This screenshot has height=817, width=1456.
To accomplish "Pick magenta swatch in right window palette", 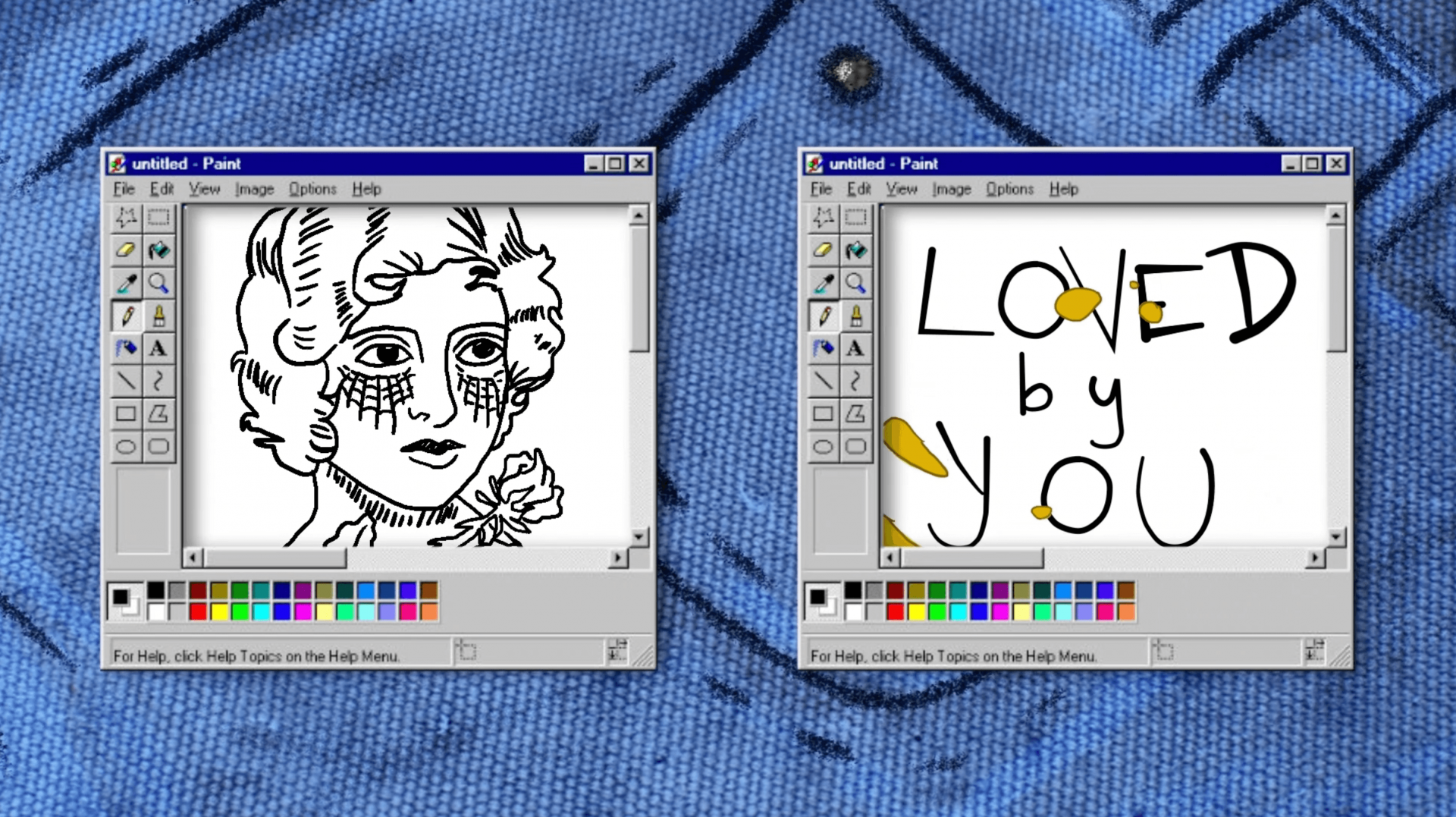I will coord(1000,611).
